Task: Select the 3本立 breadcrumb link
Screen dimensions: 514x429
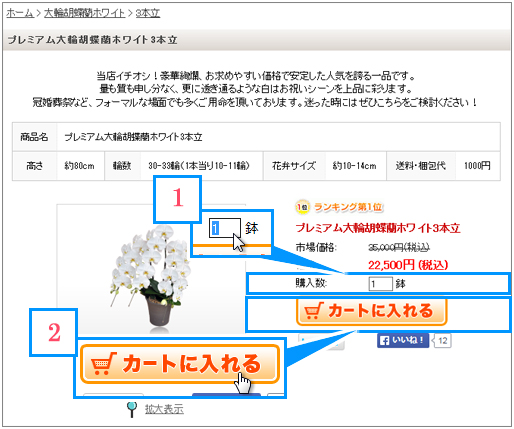Action: pyautogui.click(x=148, y=13)
